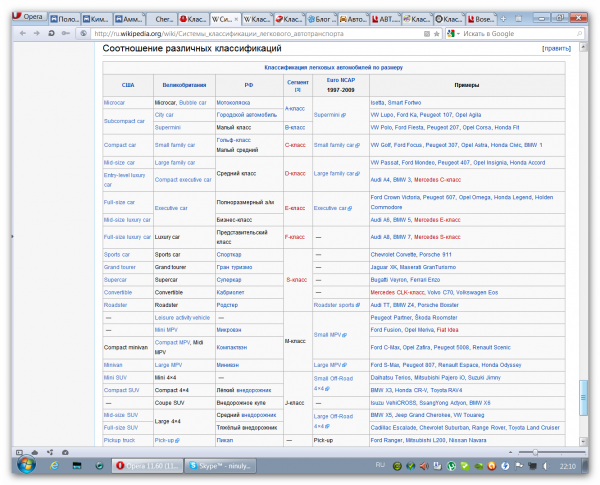Screen dimensions: 600x485
Task: Close the active Wikipedia tab
Action: pyautogui.click(x=236, y=19)
